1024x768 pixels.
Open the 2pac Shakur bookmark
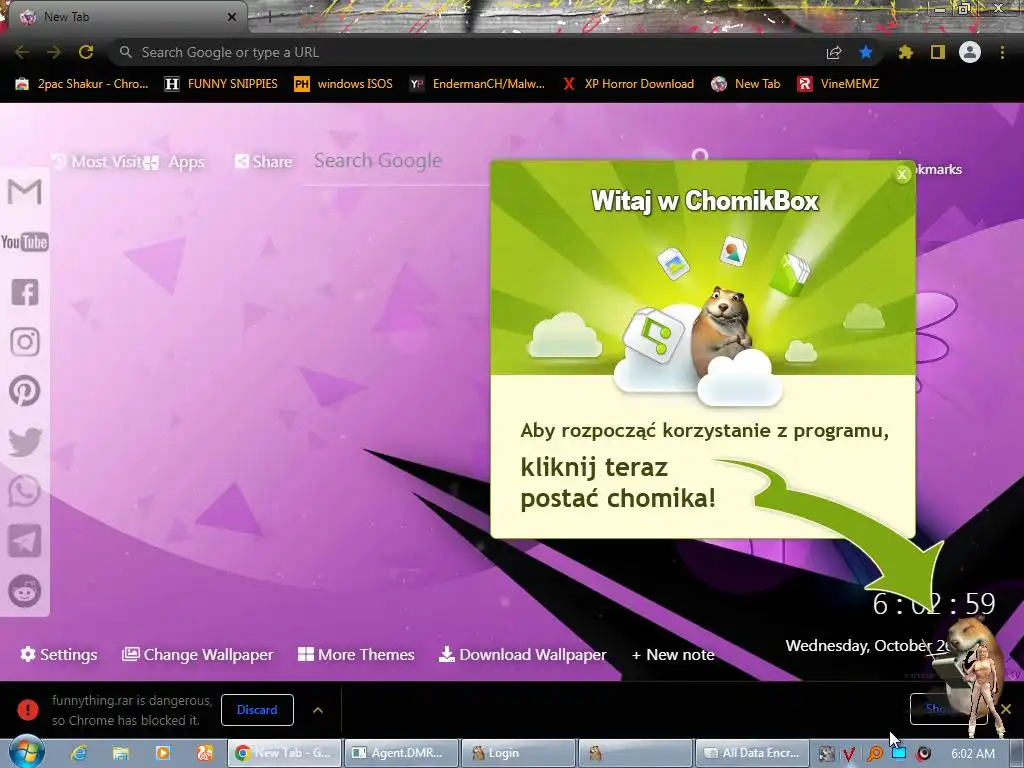click(x=82, y=84)
